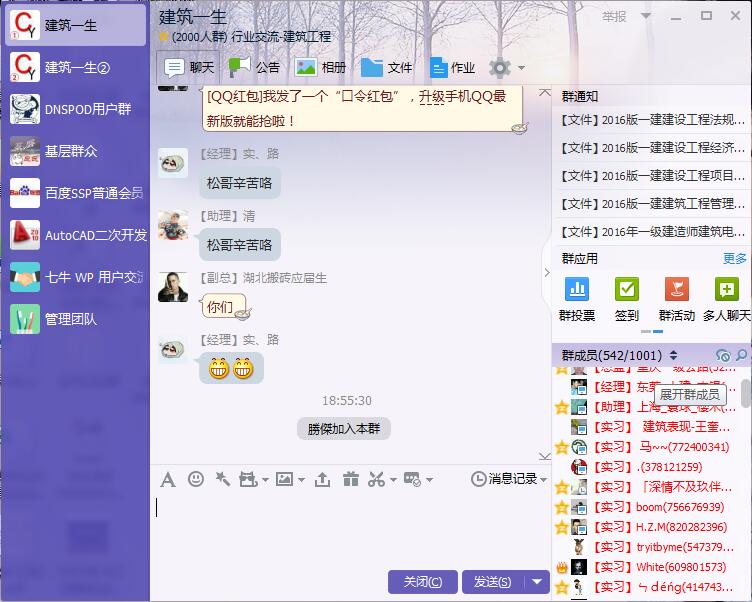Click the chat scroll-up arrow
This screenshot has width=752, height=602.
pyautogui.click(x=544, y=92)
